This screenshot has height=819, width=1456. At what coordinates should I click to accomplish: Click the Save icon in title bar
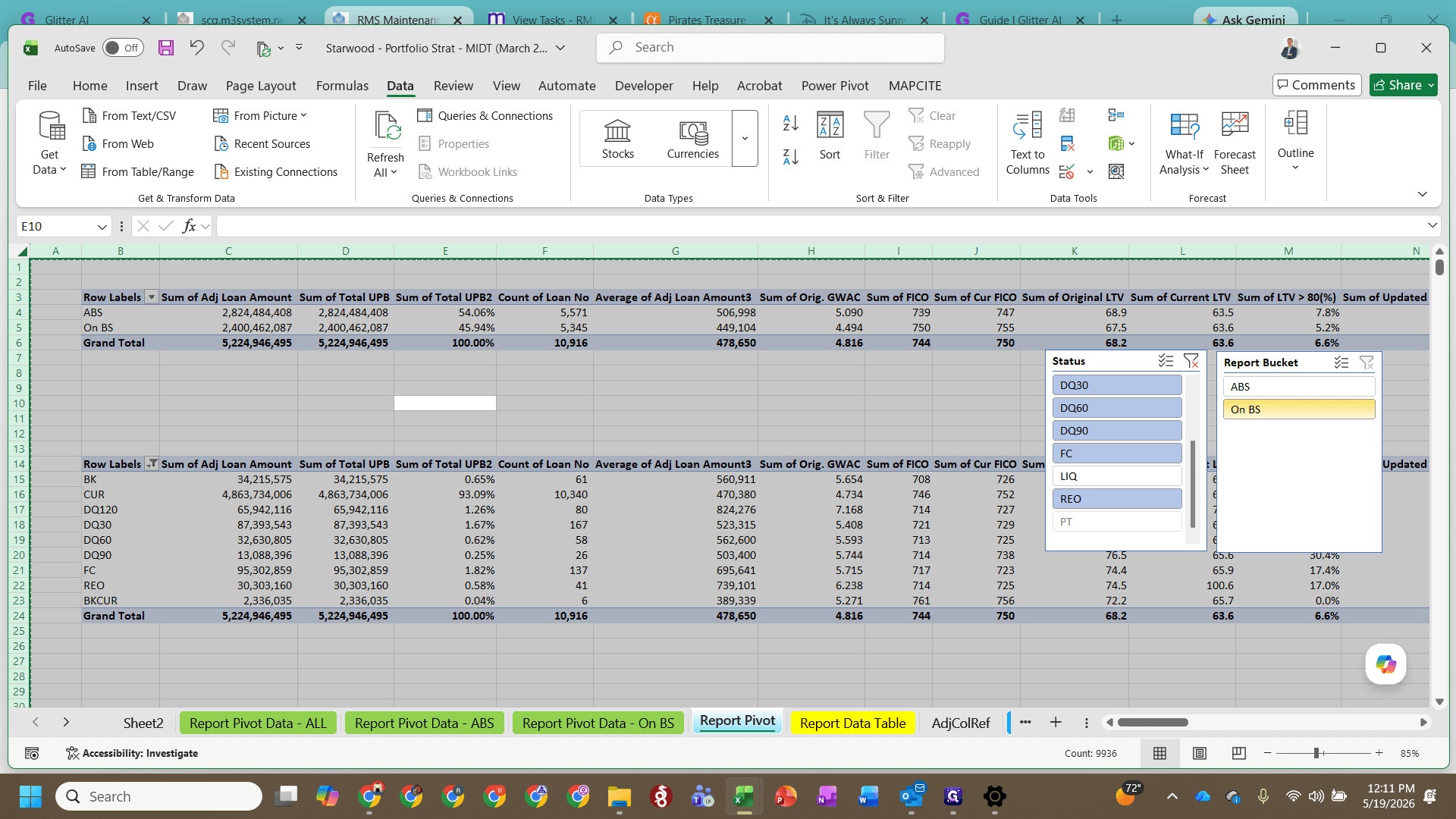coord(165,48)
